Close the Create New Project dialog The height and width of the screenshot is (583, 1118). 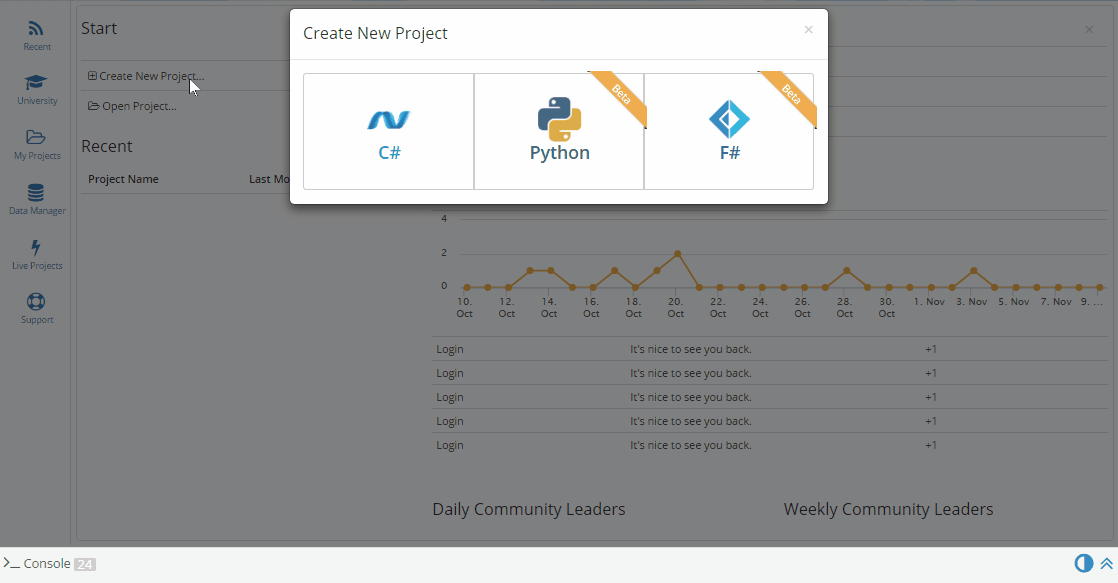pyautogui.click(x=808, y=30)
